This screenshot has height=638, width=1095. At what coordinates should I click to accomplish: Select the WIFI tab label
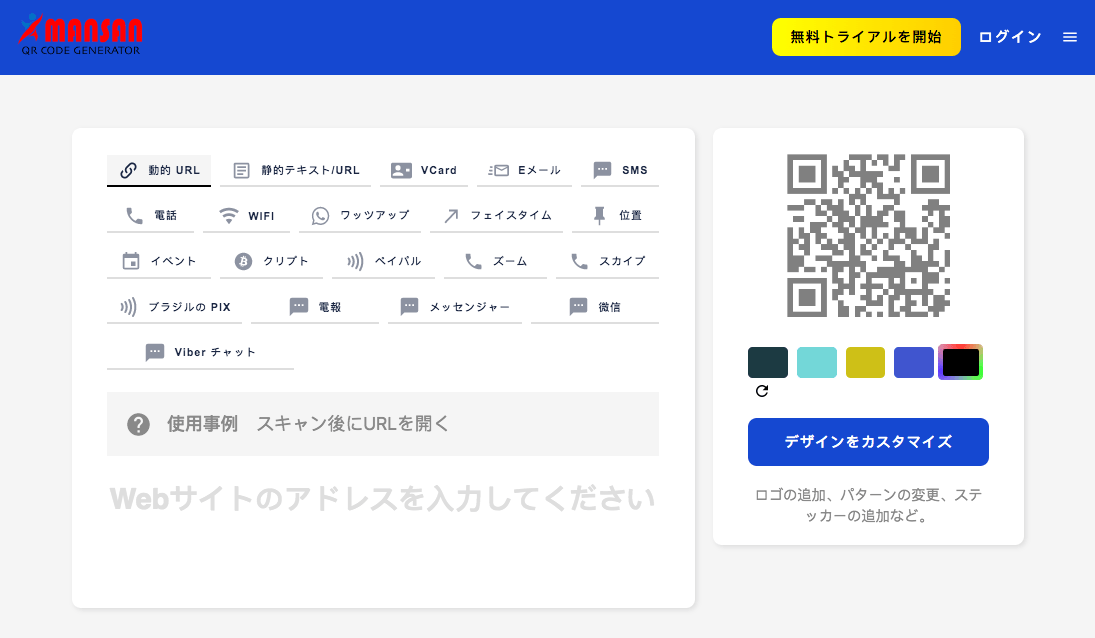click(261, 216)
